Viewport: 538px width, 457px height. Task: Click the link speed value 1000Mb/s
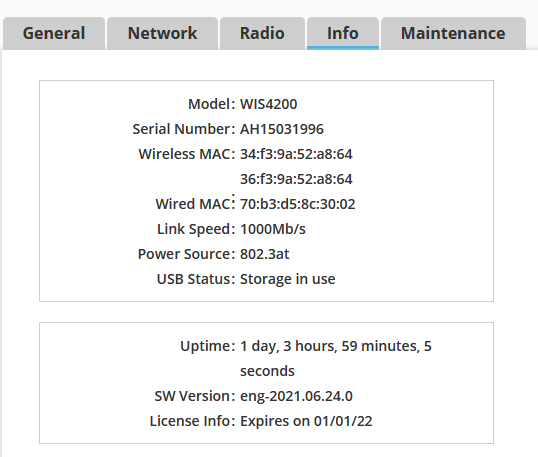[x=272, y=229]
